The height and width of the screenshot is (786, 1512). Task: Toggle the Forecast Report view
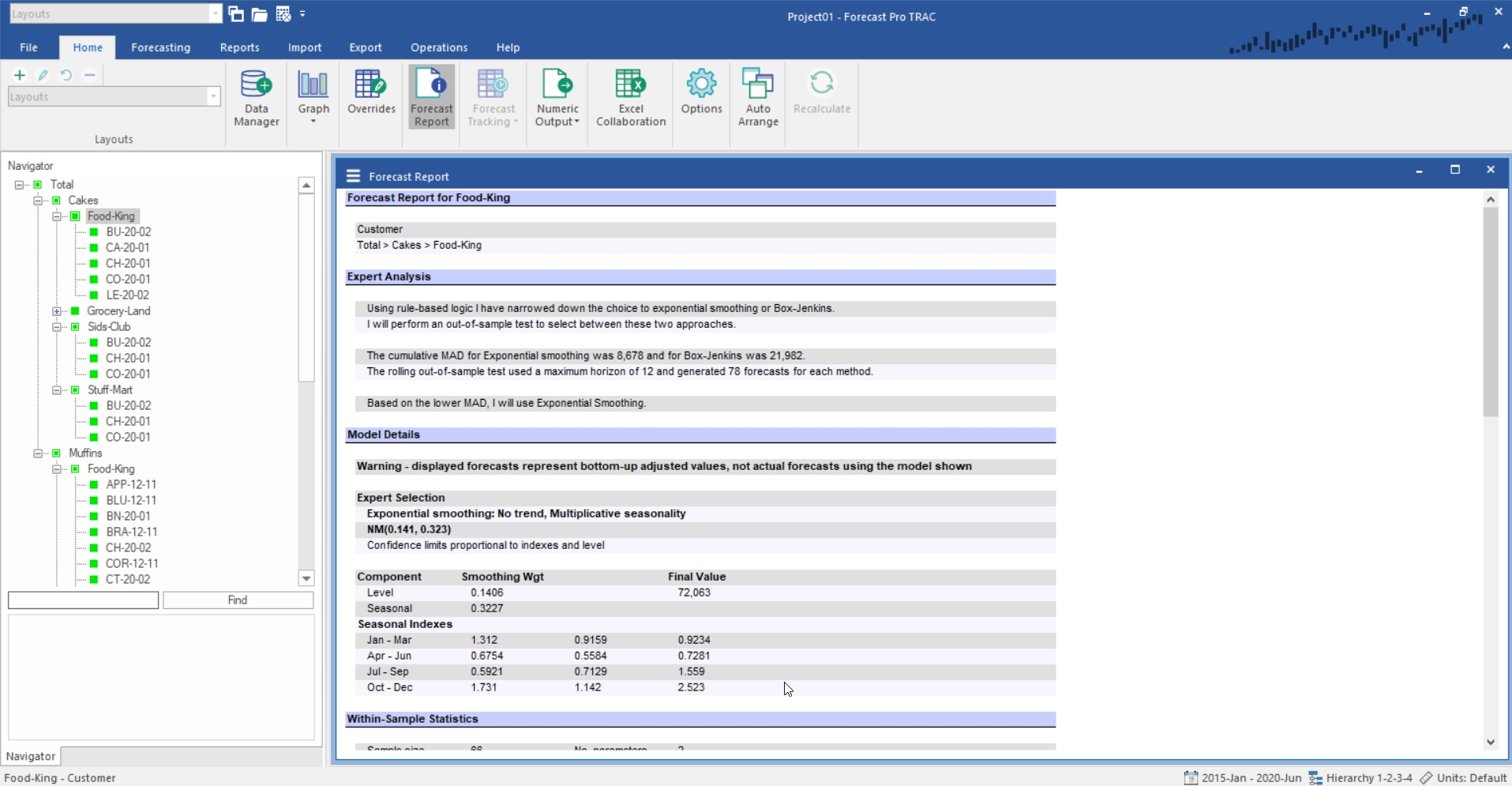pyautogui.click(x=431, y=98)
